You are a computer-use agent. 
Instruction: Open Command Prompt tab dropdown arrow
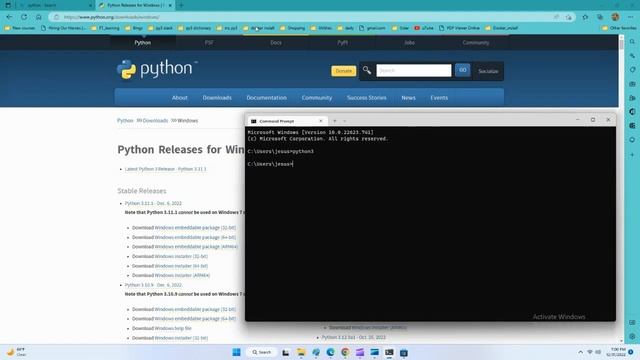[344, 121]
